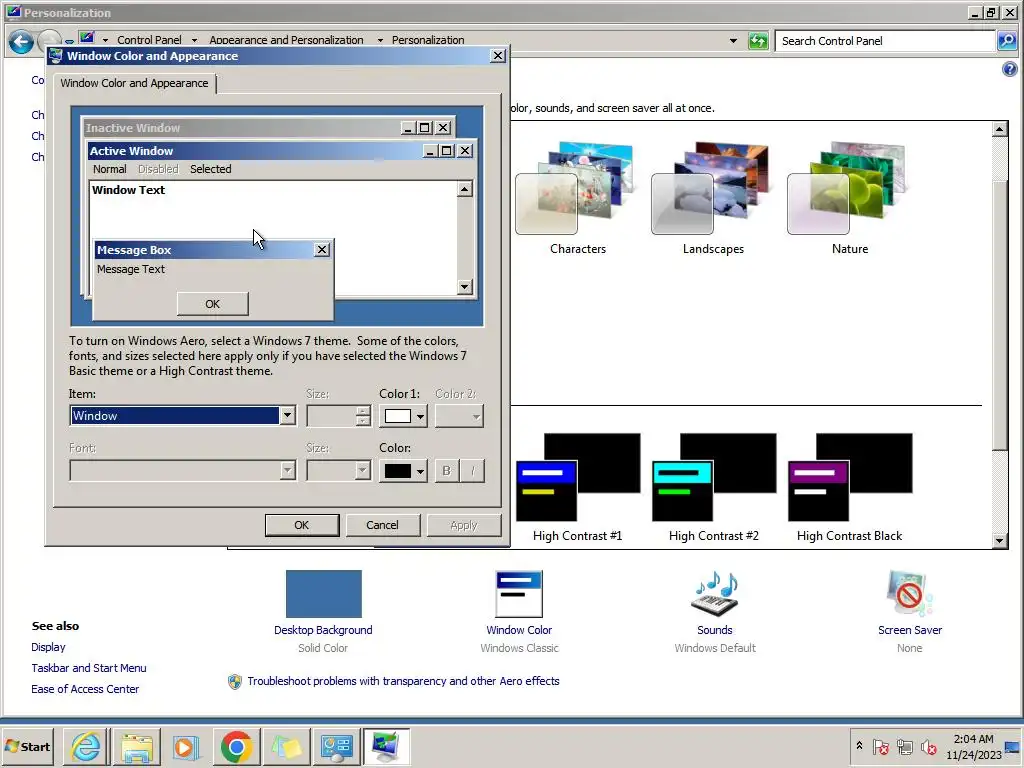Click the Back arrow in Personalization window
This screenshot has width=1024, height=768.
[21, 42]
